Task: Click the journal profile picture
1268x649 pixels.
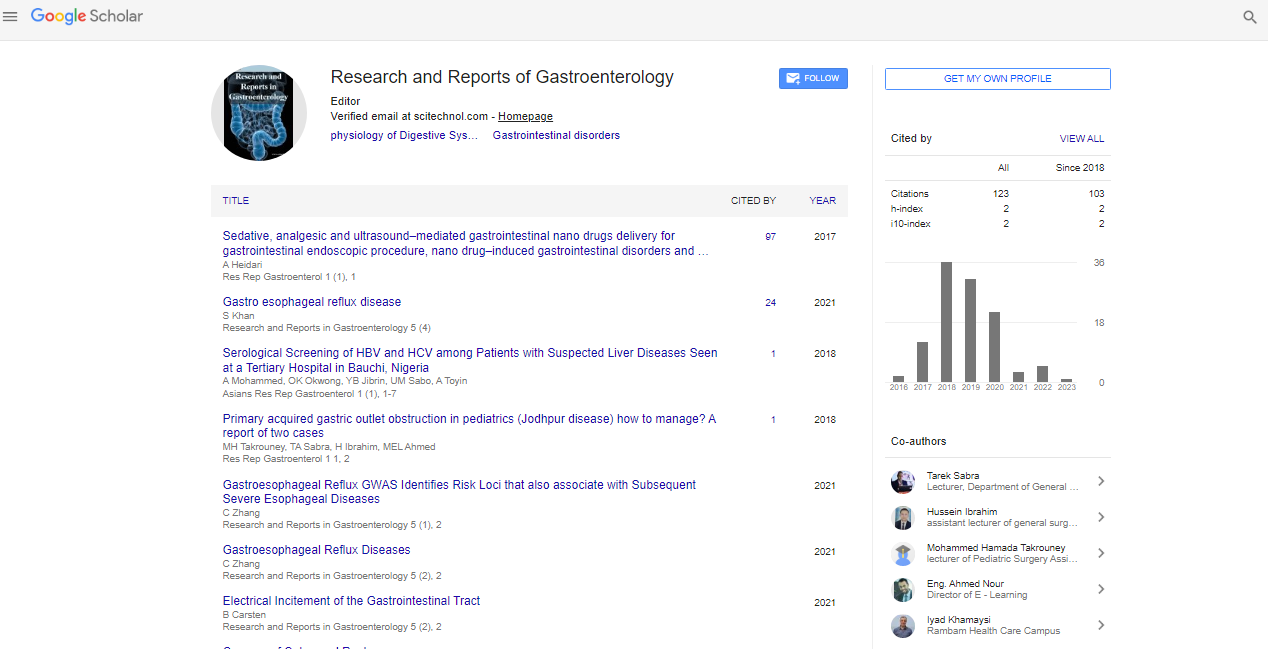Action: 259,113
